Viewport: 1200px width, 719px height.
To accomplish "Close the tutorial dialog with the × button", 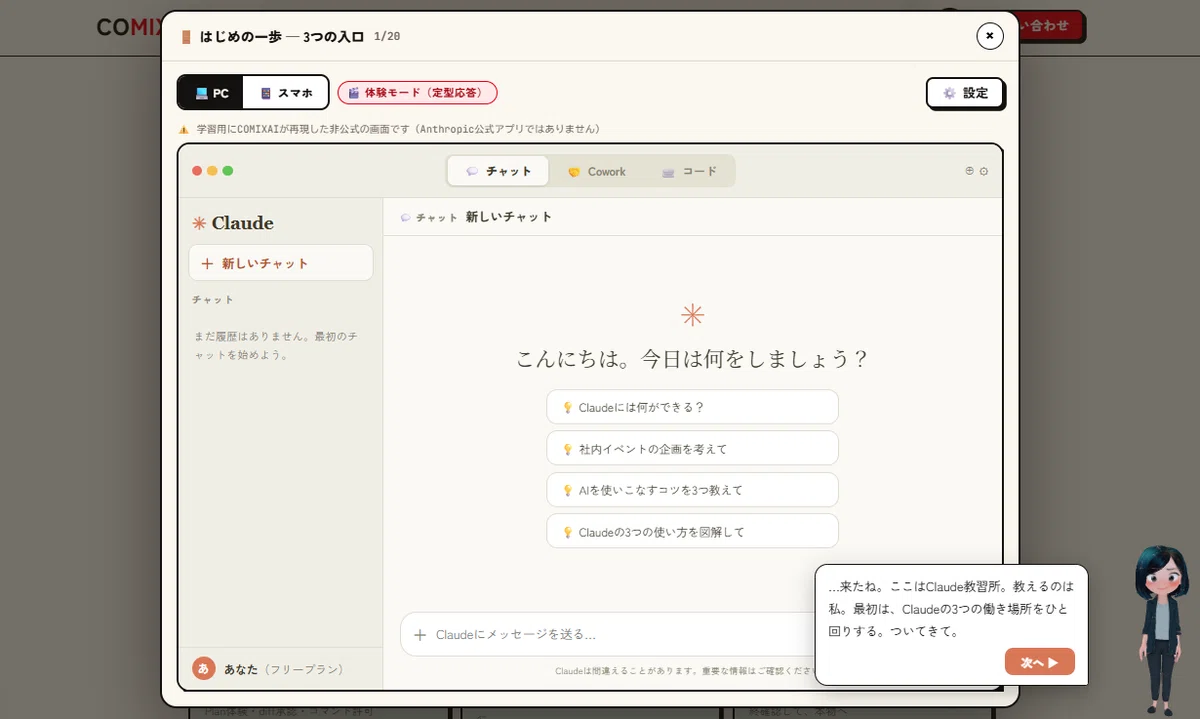I will click(x=989, y=36).
